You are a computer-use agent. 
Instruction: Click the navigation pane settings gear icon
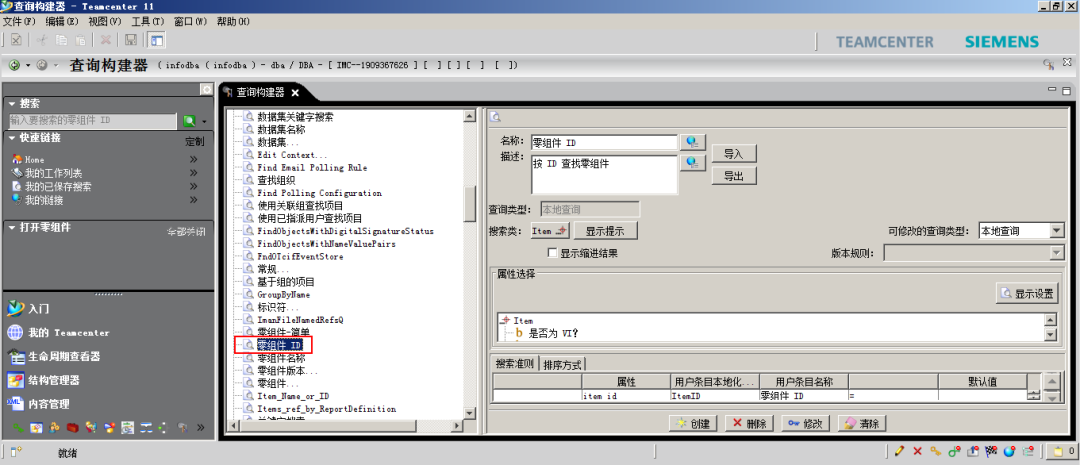[x=205, y=89]
